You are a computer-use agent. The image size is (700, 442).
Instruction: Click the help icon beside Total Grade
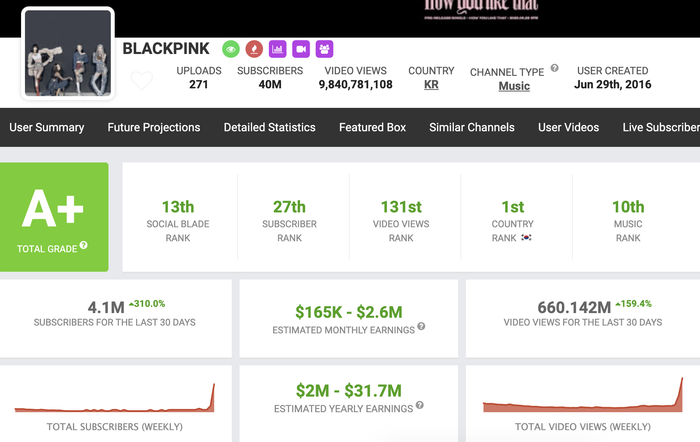pyautogui.click(x=84, y=245)
